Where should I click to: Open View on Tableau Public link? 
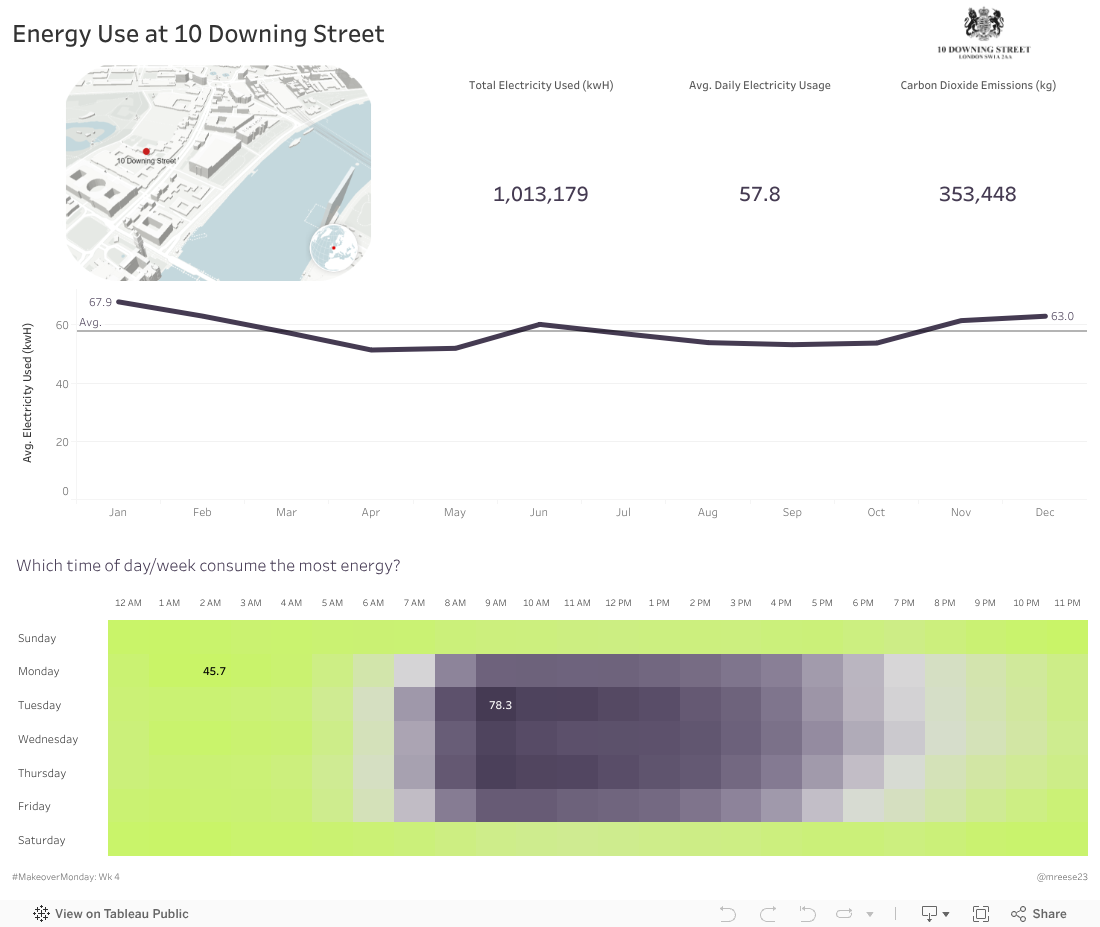121,914
